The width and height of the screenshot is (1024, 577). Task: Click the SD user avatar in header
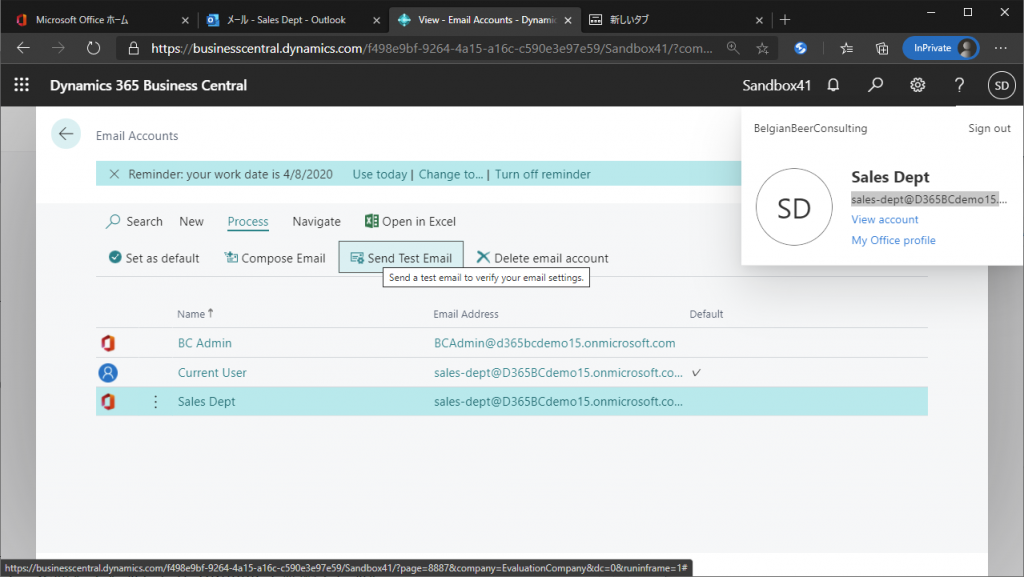1002,86
